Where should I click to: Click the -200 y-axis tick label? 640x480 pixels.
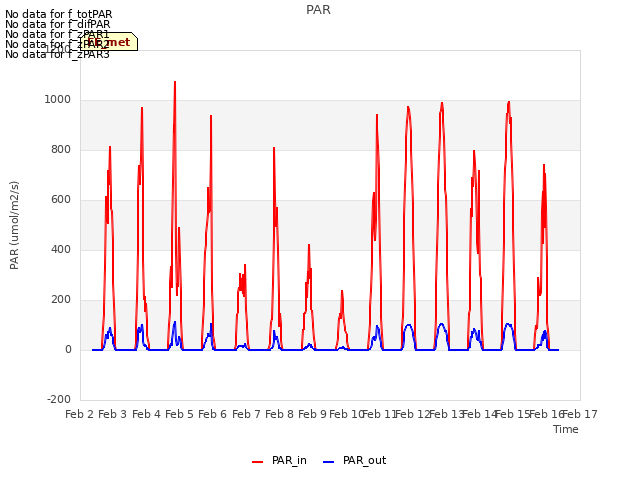click(x=59, y=400)
